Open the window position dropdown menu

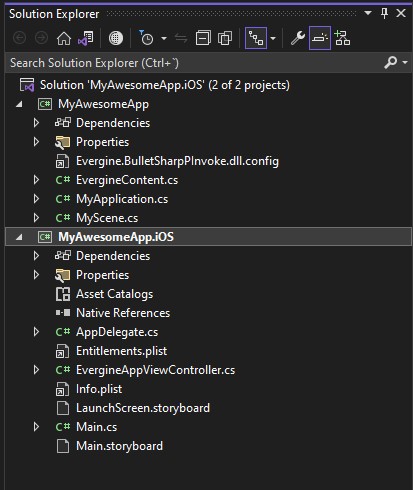[368, 13]
